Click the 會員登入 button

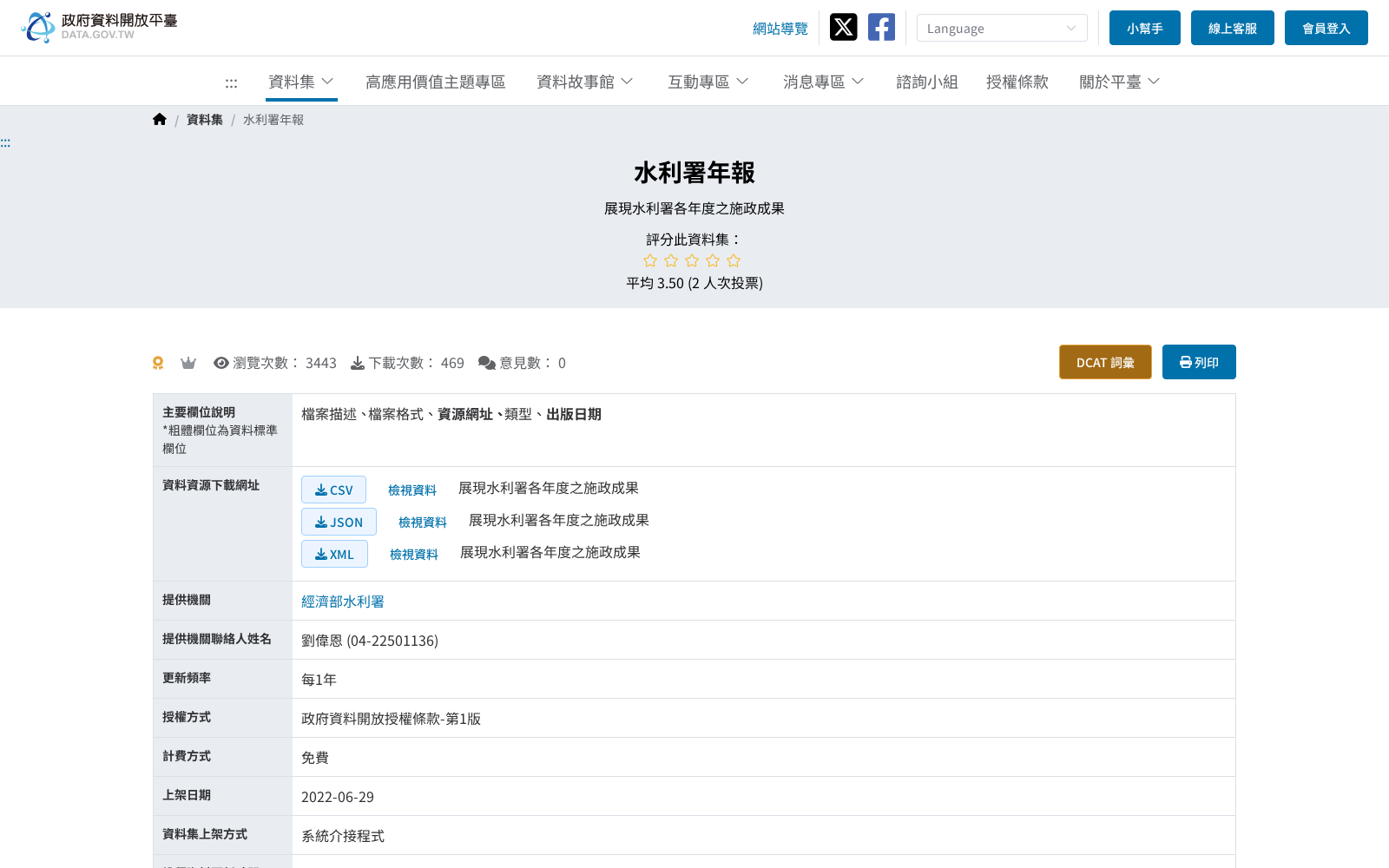(1326, 28)
